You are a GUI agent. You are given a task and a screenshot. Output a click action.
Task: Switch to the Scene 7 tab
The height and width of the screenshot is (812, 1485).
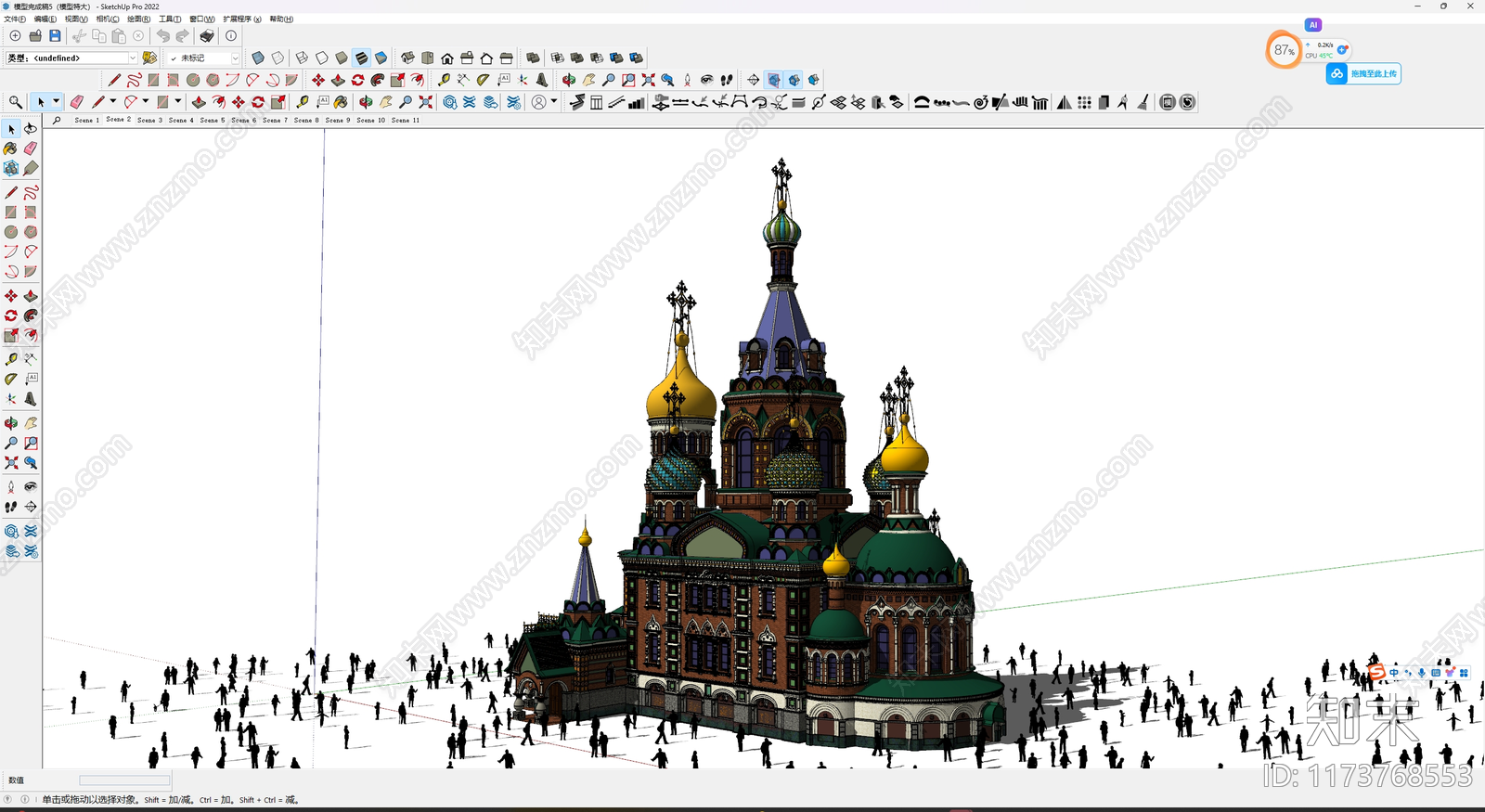pyautogui.click(x=275, y=120)
